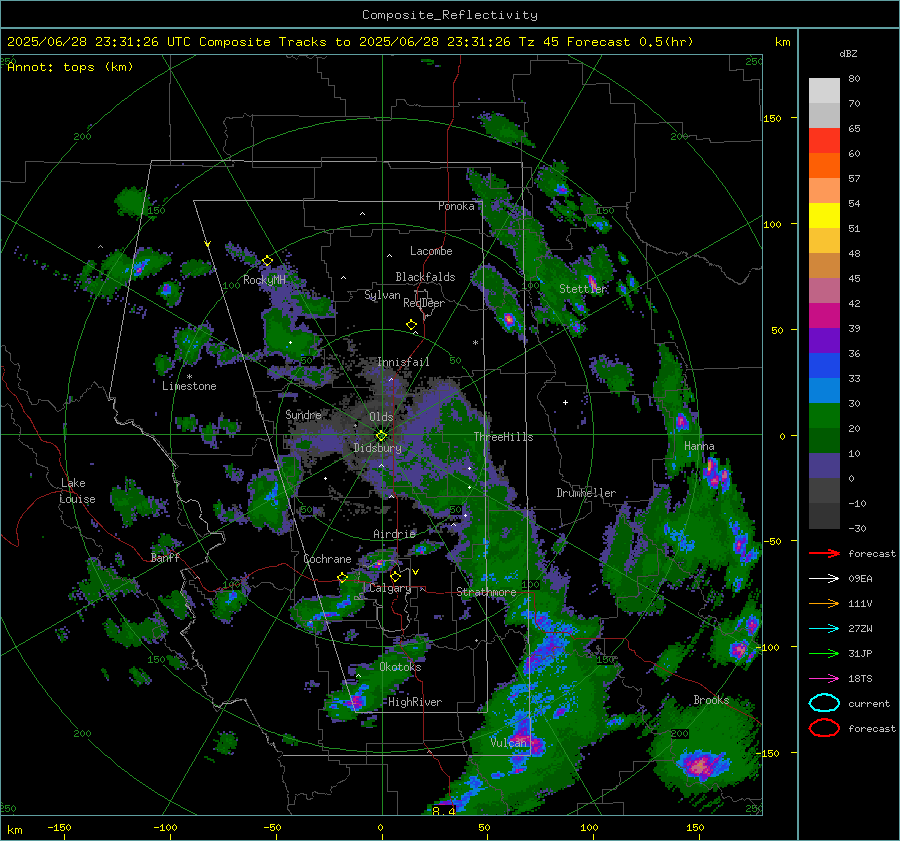This screenshot has width=900, height=841.
Task: Click the white asterisk above Limestone
Action: (x=189, y=377)
